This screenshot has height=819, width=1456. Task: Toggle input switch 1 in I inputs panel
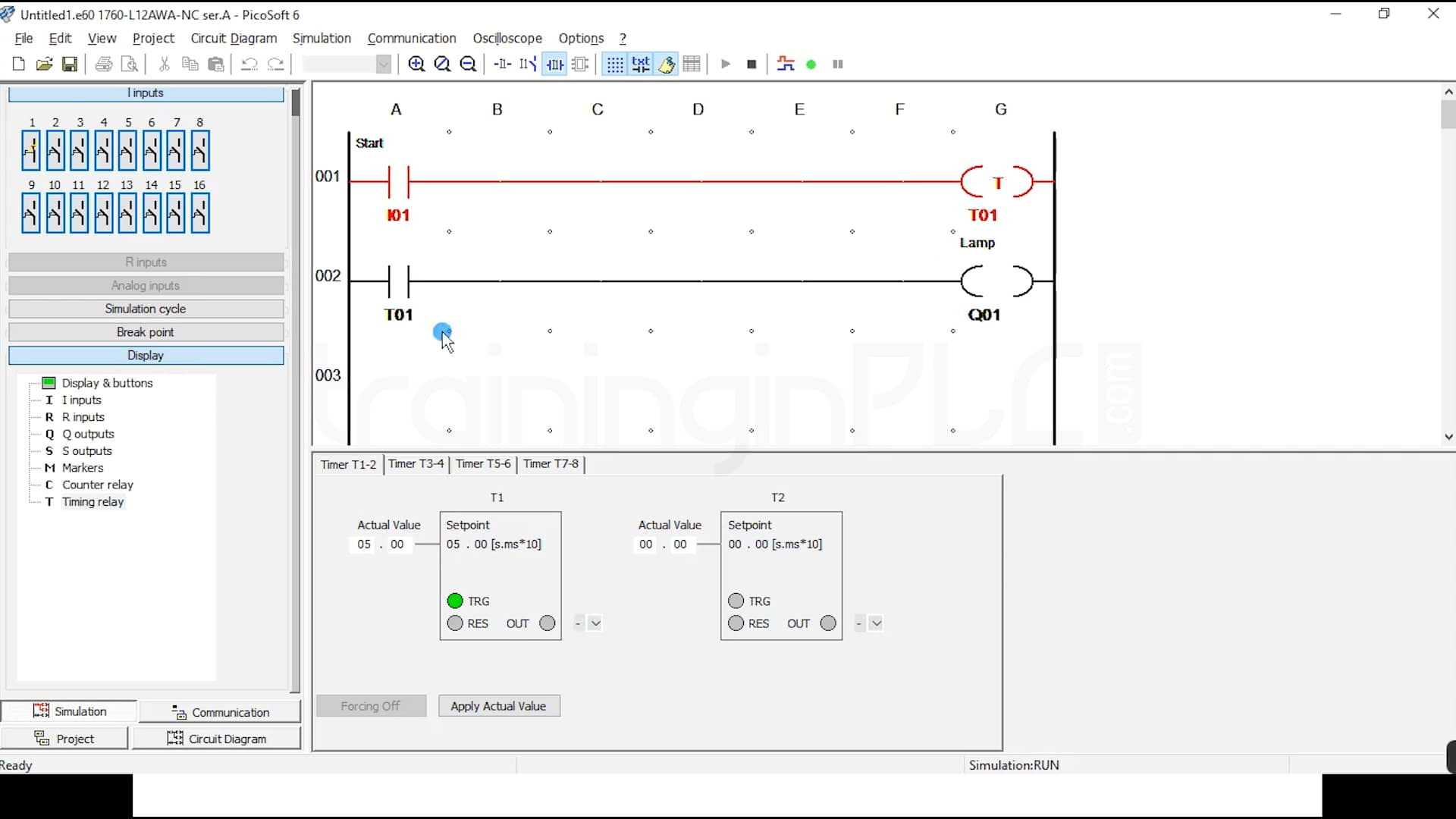tap(31, 150)
